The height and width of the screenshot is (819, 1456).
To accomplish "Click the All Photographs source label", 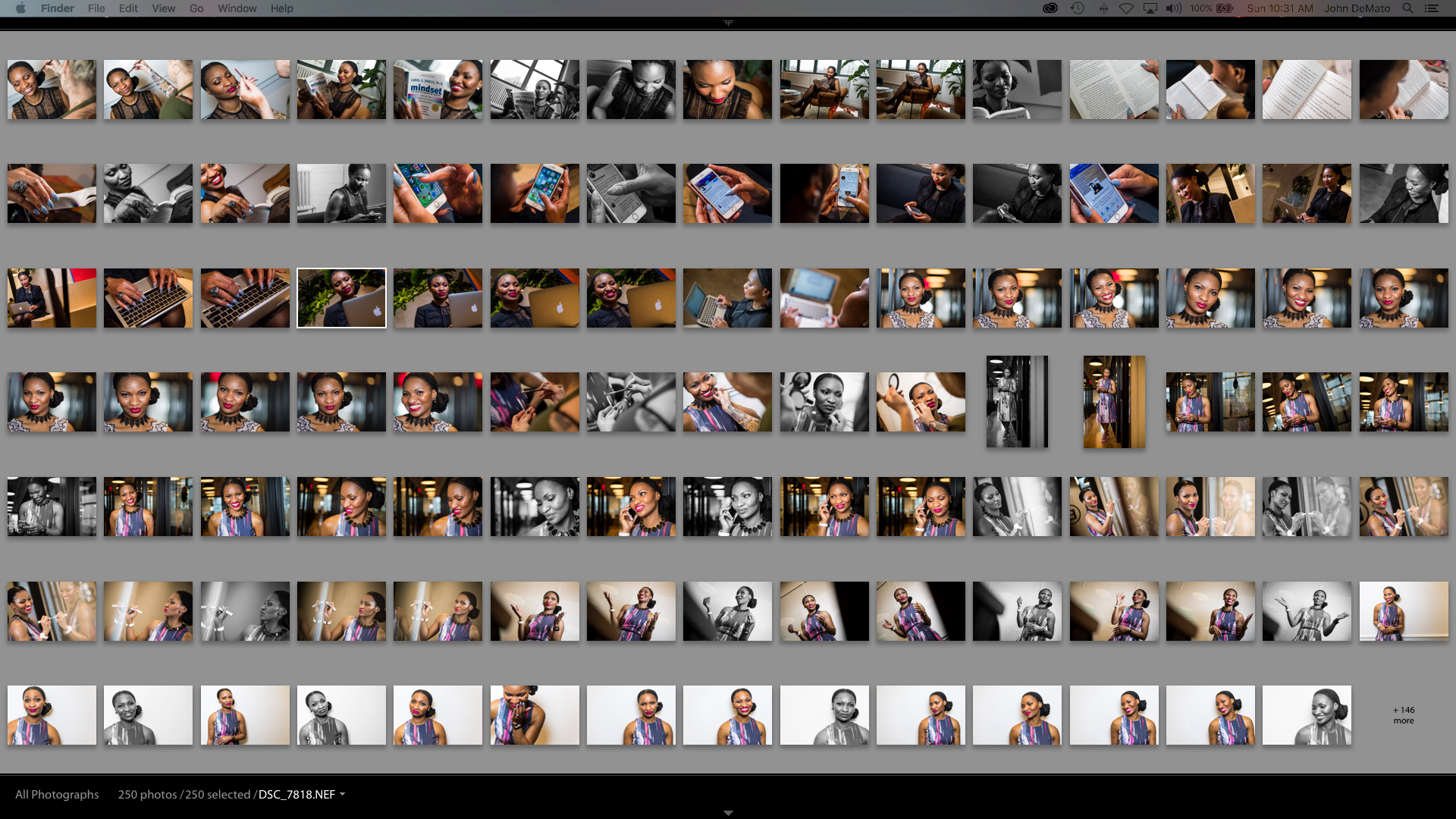I will click(57, 794).
